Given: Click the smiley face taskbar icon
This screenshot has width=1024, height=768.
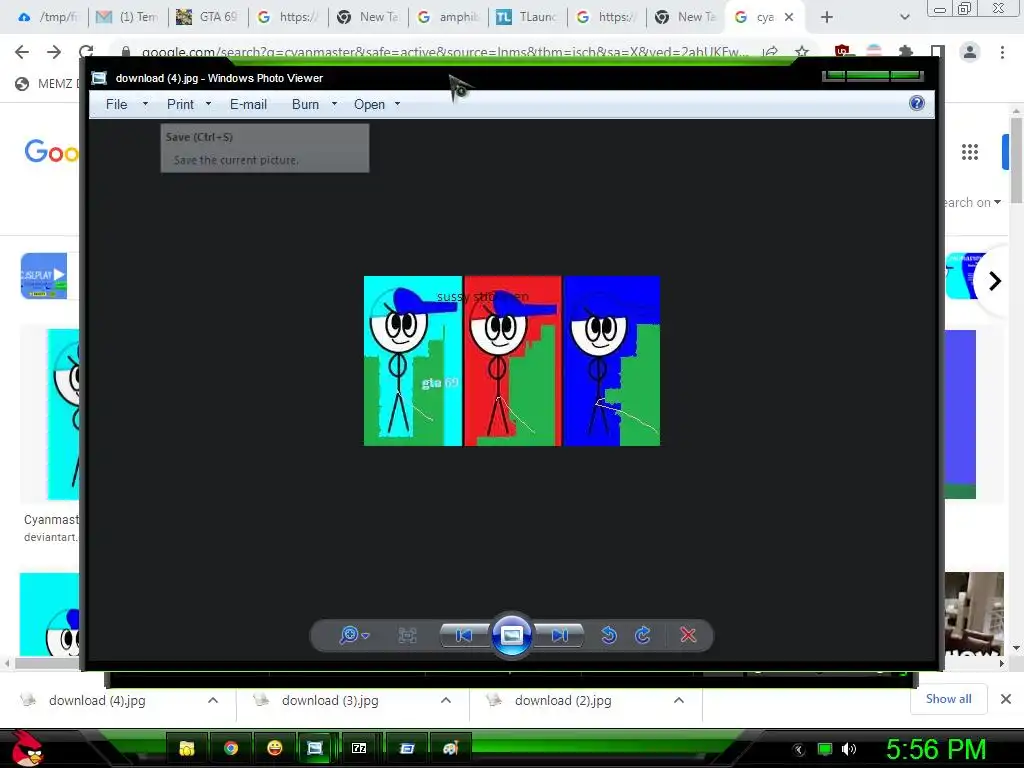Looking at the screenshot, I should (x=274, y=748).
